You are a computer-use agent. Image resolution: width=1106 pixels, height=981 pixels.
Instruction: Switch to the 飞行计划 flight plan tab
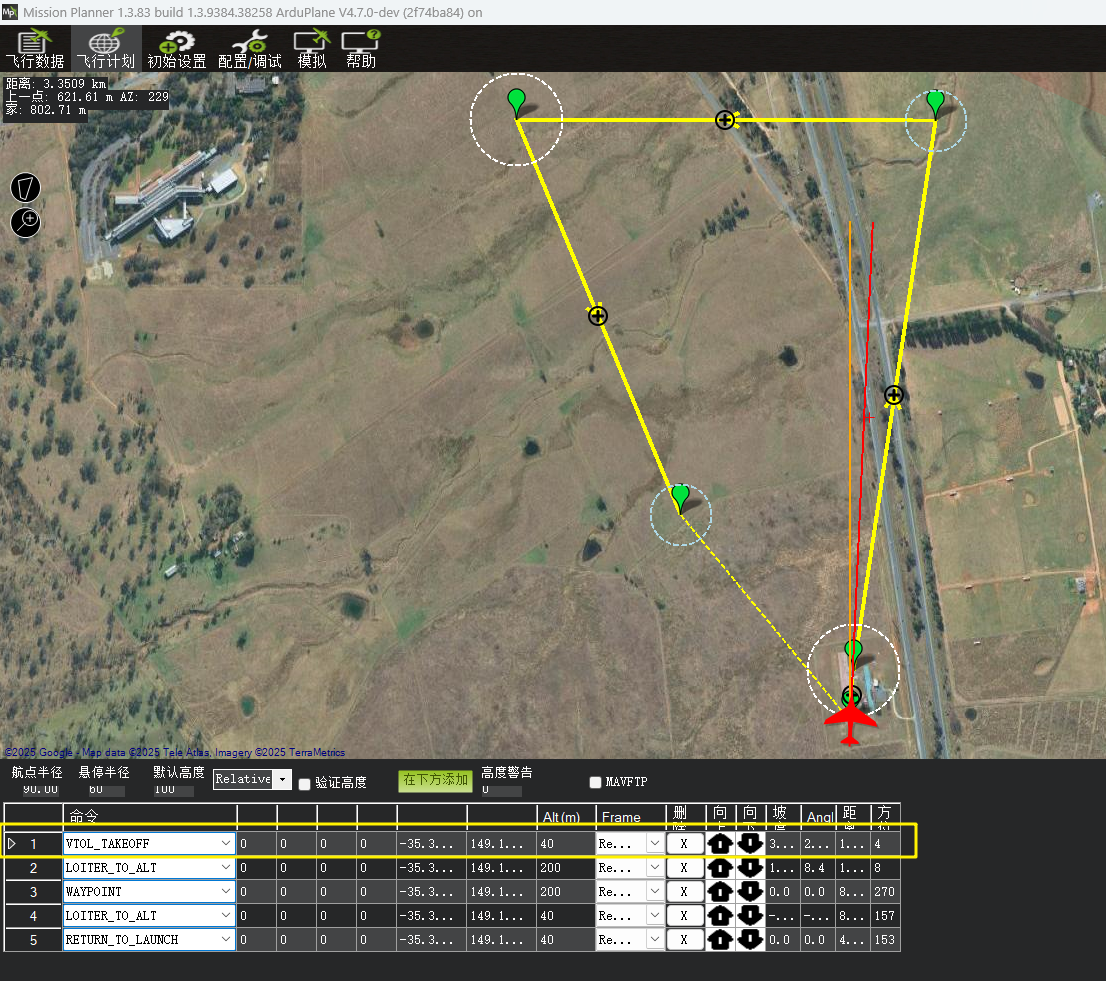click(105, 49)
